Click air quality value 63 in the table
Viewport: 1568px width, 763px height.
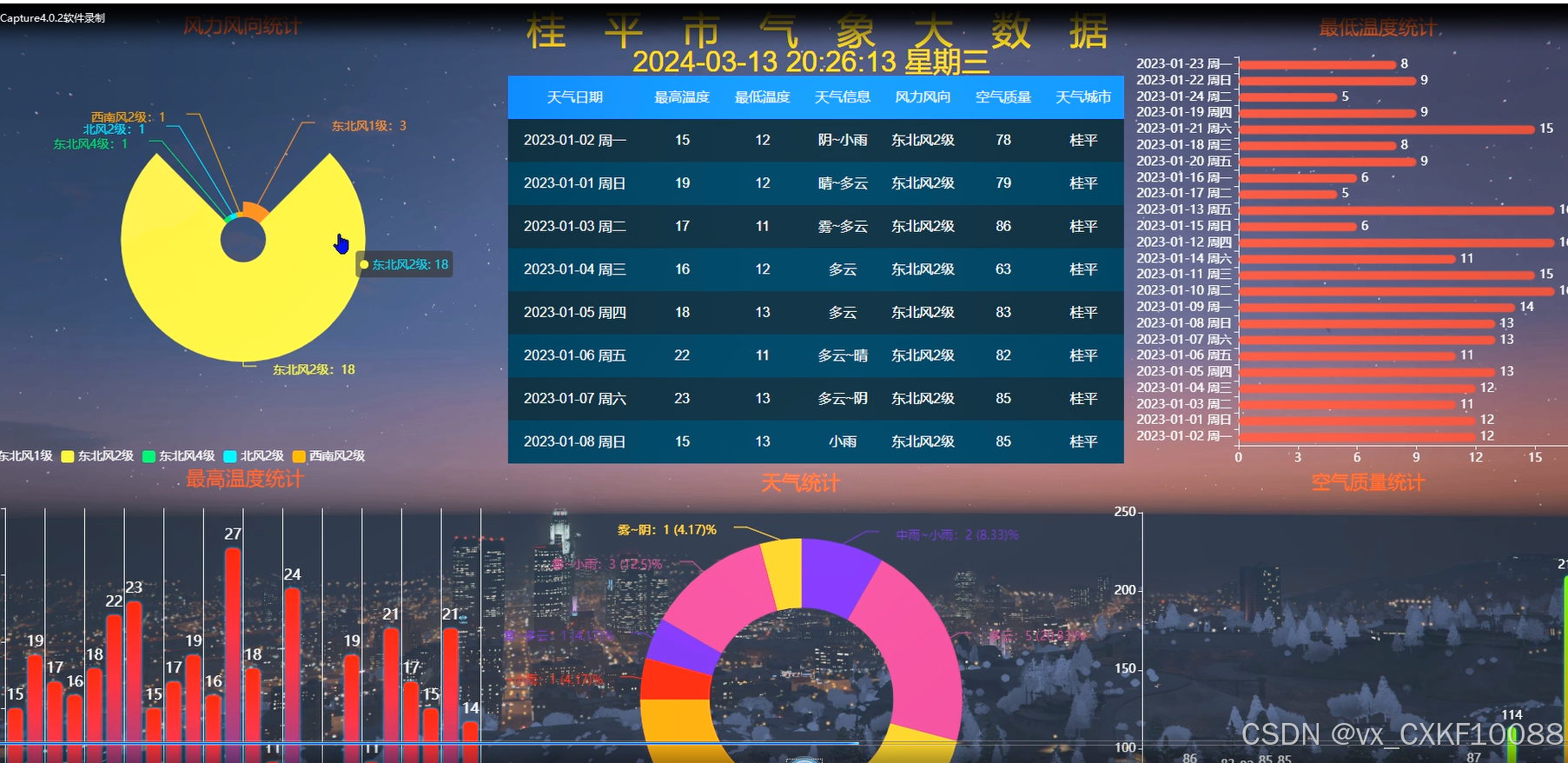pyautogui.click(x=1003, y=269)
